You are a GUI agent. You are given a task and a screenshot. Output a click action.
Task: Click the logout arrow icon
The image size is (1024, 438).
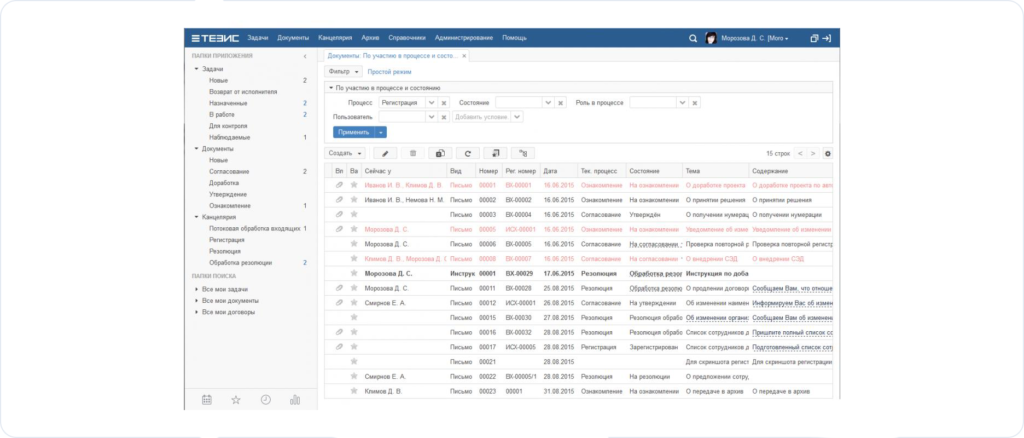click(827, 38)
